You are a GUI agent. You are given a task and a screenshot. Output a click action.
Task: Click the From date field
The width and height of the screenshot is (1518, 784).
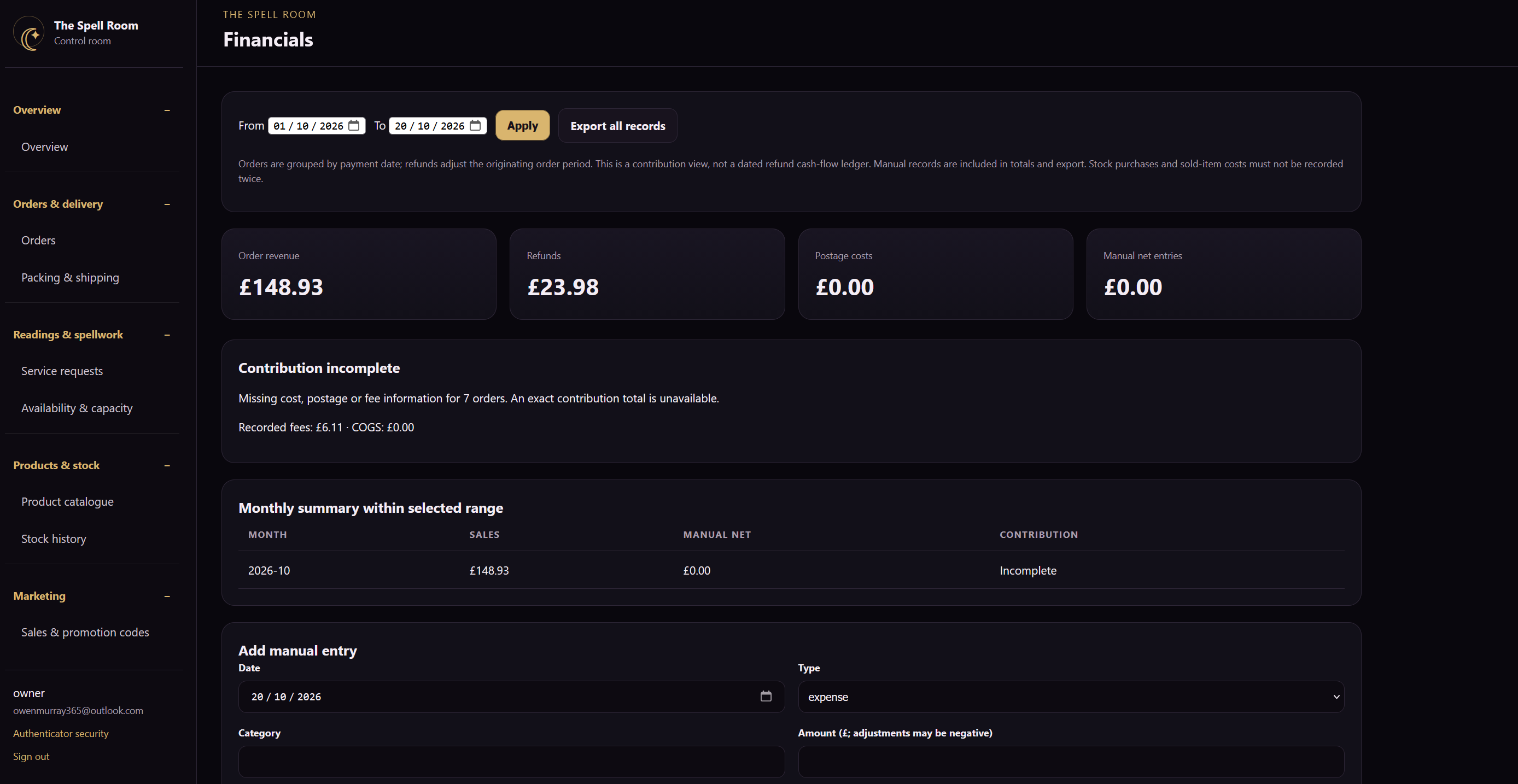317,126
